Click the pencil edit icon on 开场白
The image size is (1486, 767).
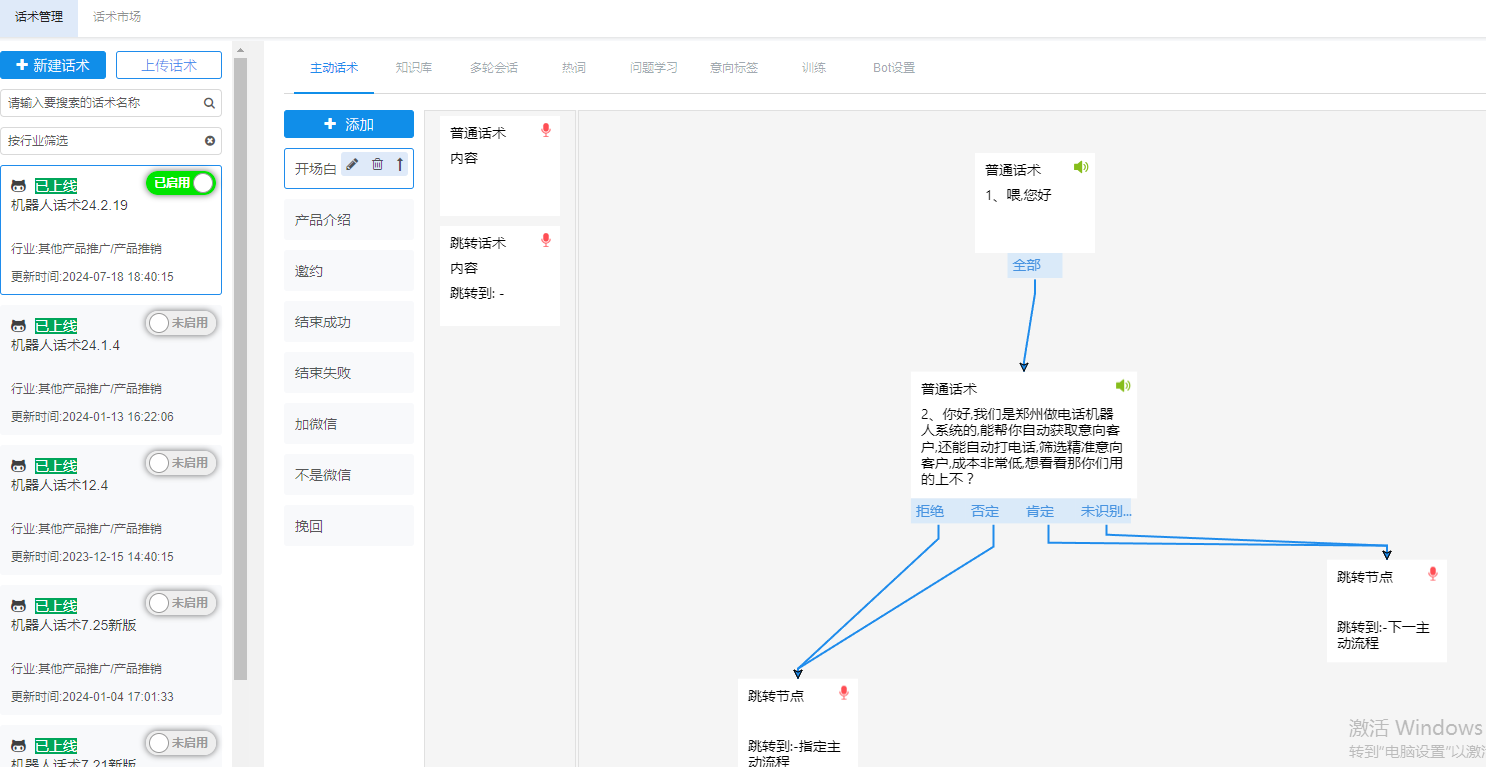[x=352, y=165]
